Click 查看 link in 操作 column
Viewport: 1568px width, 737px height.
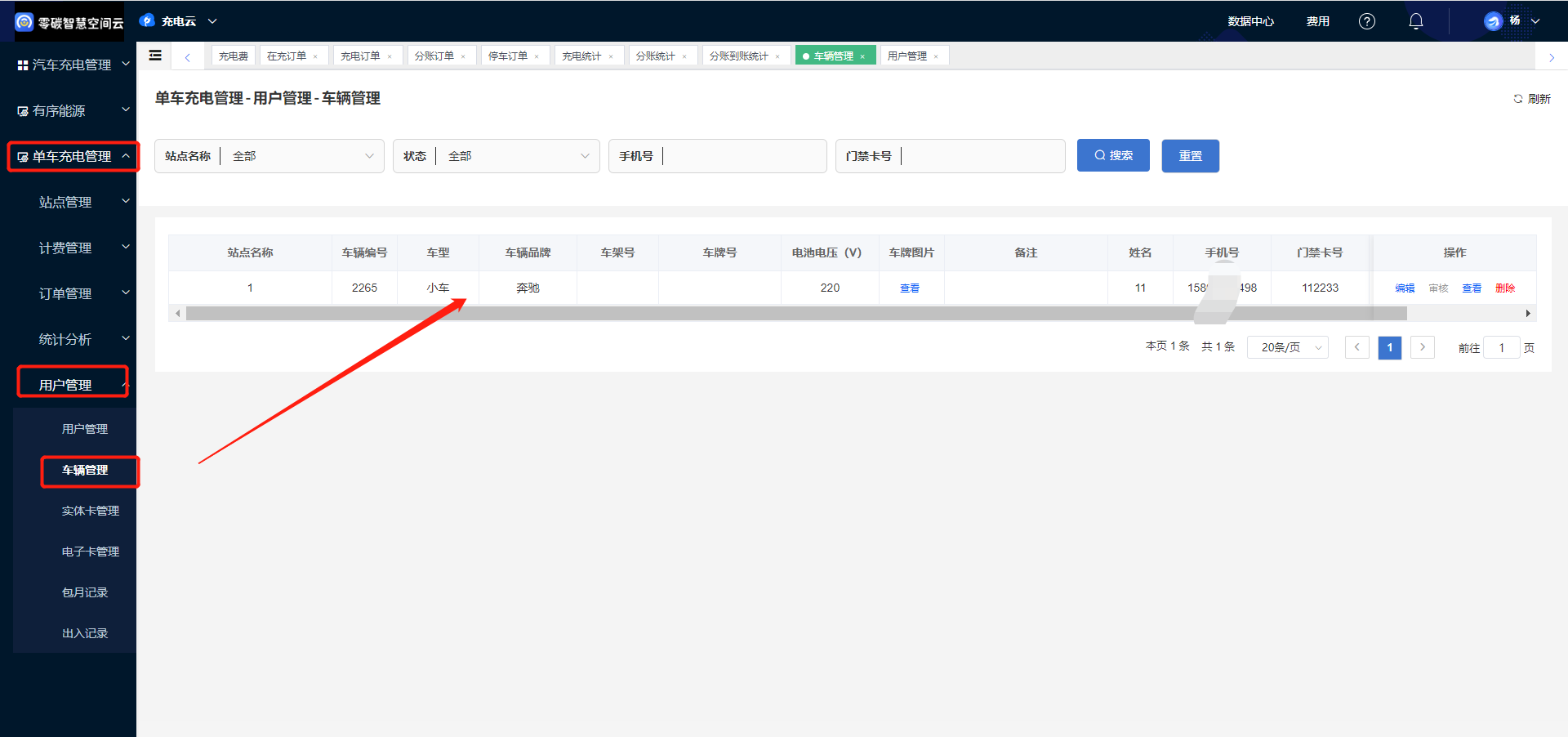1472,288
